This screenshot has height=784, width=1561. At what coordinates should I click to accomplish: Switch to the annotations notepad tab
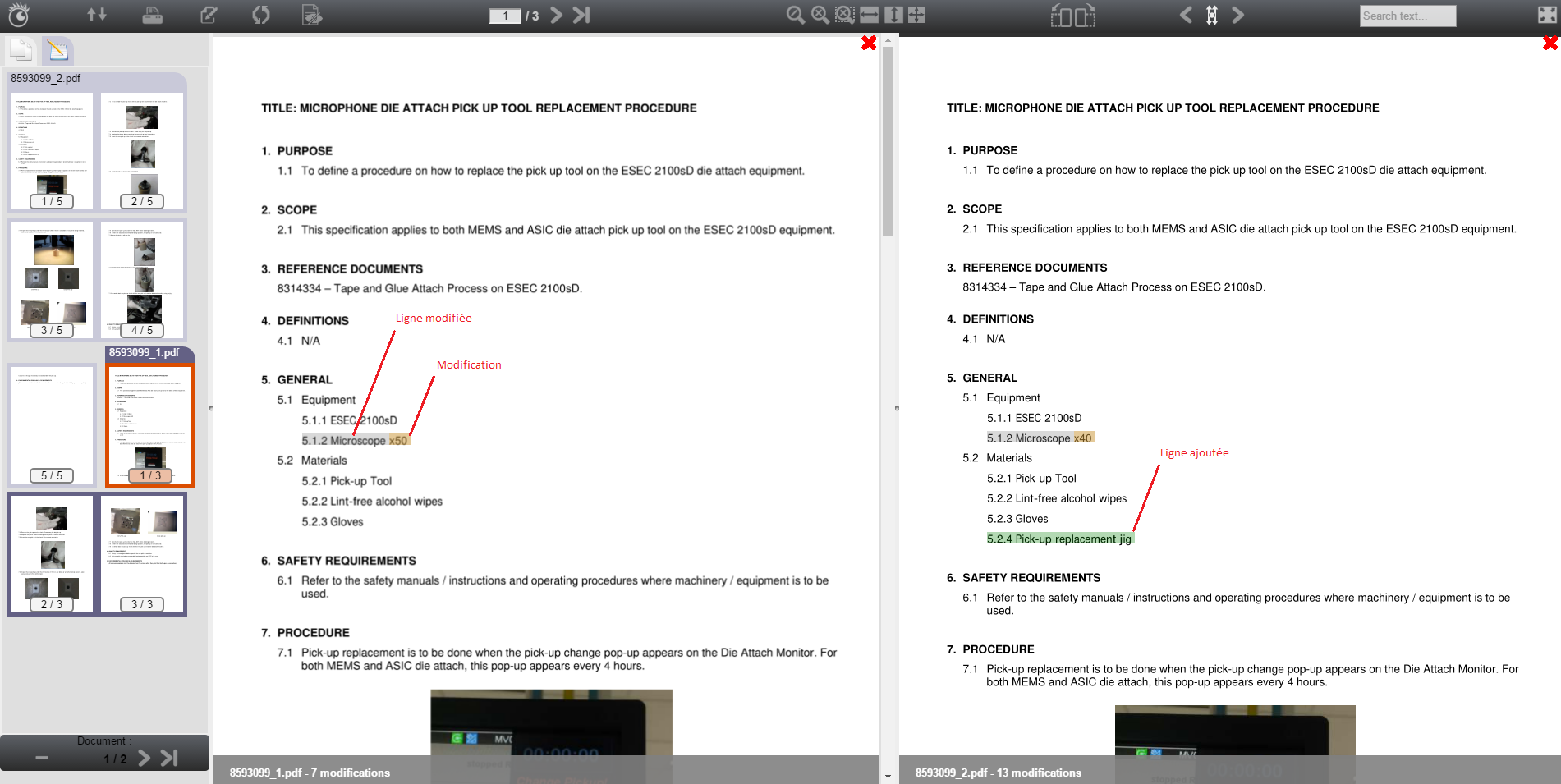pyautogui.click(x=57, y=51)
